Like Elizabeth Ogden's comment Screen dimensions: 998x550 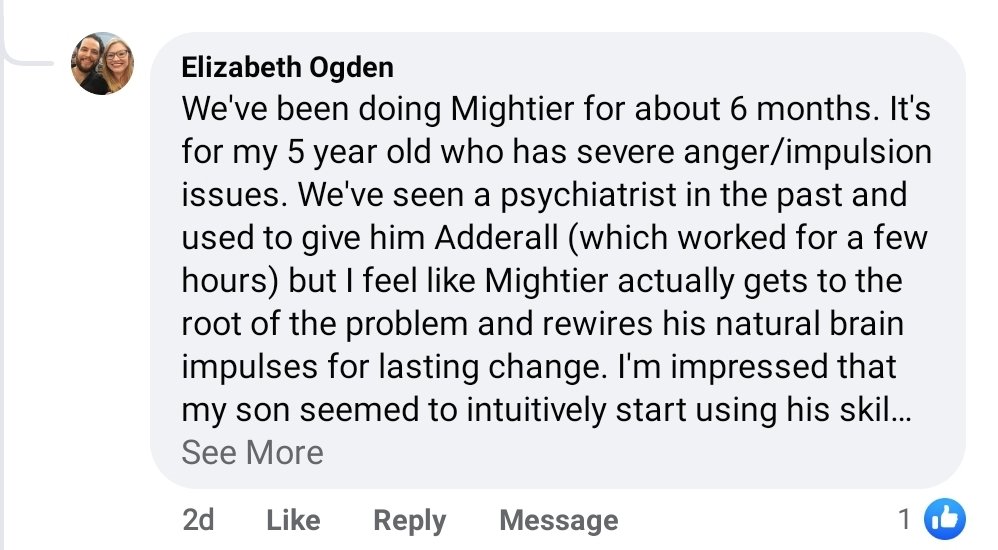[x=293, y=520]
